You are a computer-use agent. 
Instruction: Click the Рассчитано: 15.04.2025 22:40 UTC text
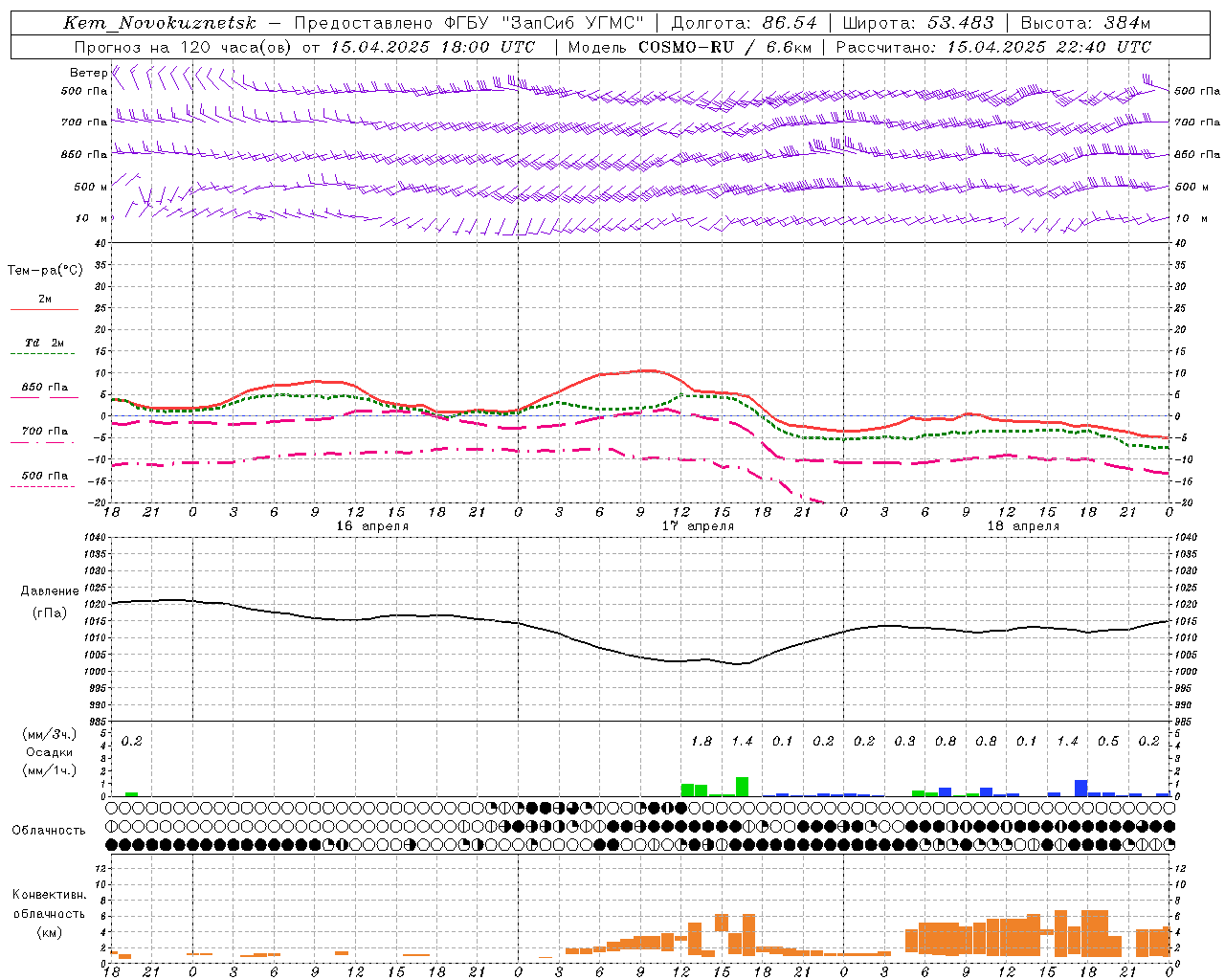(993, 47)
